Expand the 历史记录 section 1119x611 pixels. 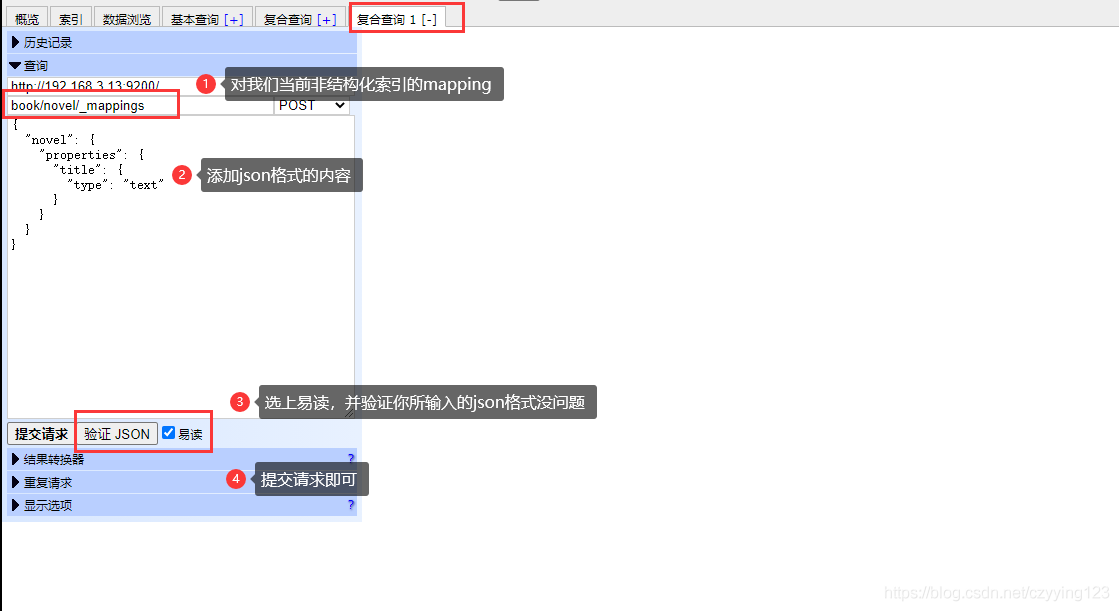(182, 42)
